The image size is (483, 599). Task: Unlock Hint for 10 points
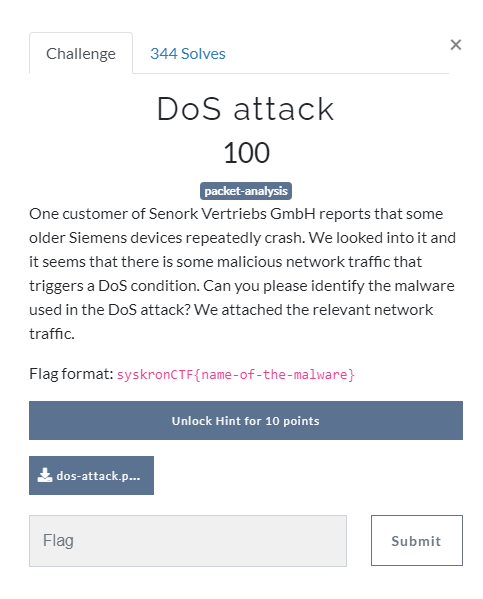coord(246,420)
